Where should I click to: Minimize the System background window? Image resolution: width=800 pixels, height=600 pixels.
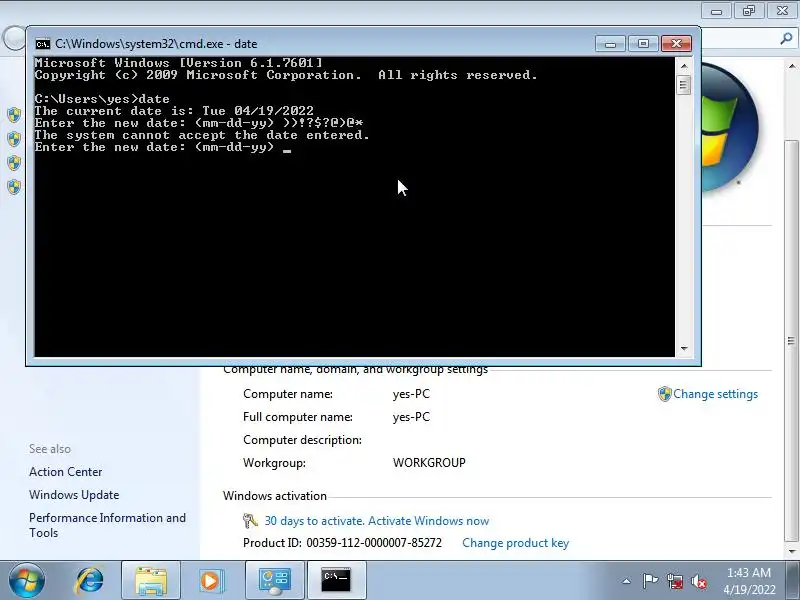pyautogui.click(x=716, y=11)
